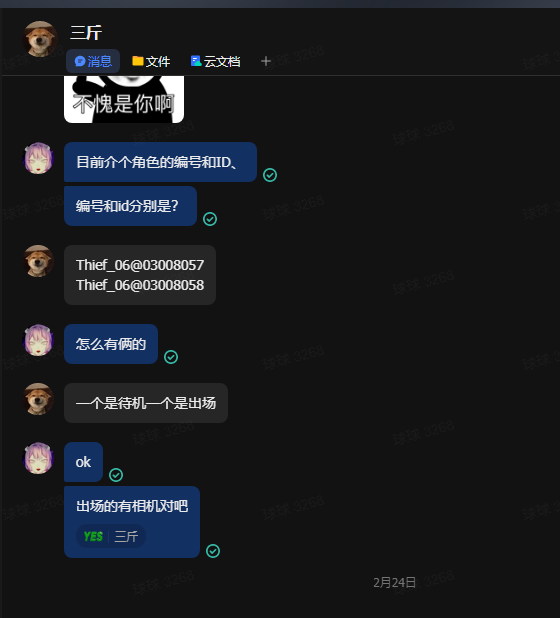Add a new tab with plus icon

(266, 61)
